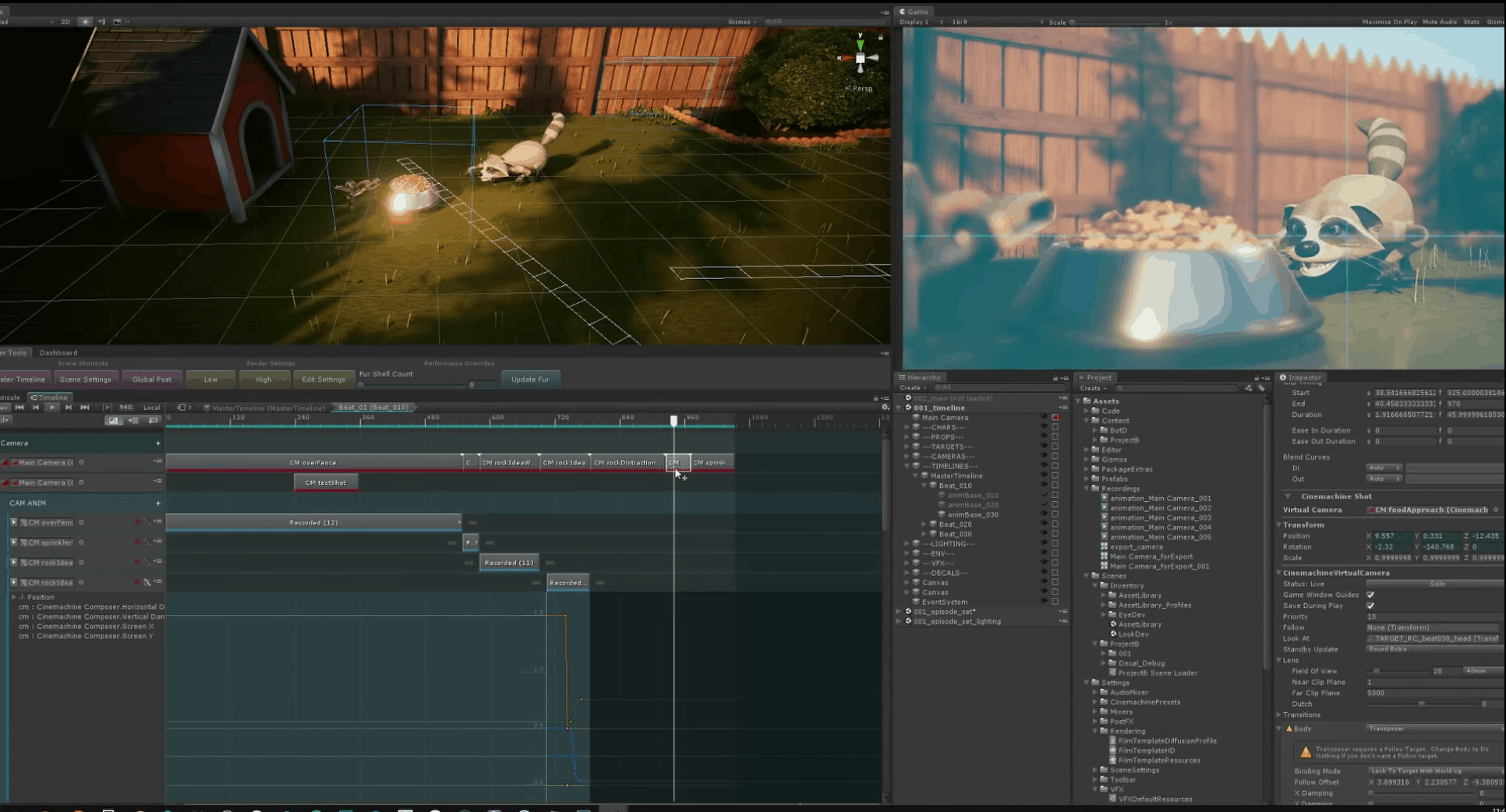Switch to the Dashboard tab

pos(58,352)
